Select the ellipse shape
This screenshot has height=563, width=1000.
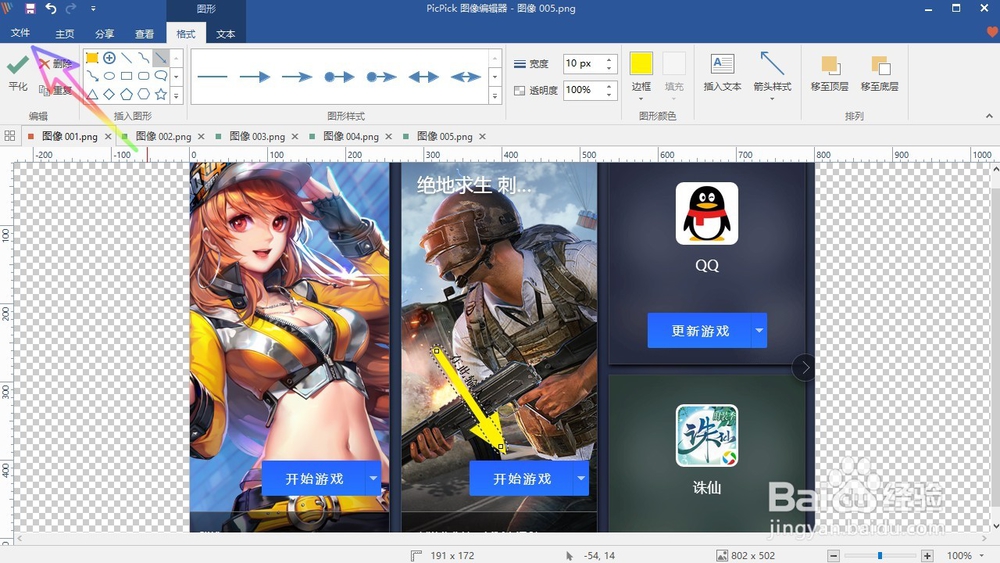pos(109,76)
